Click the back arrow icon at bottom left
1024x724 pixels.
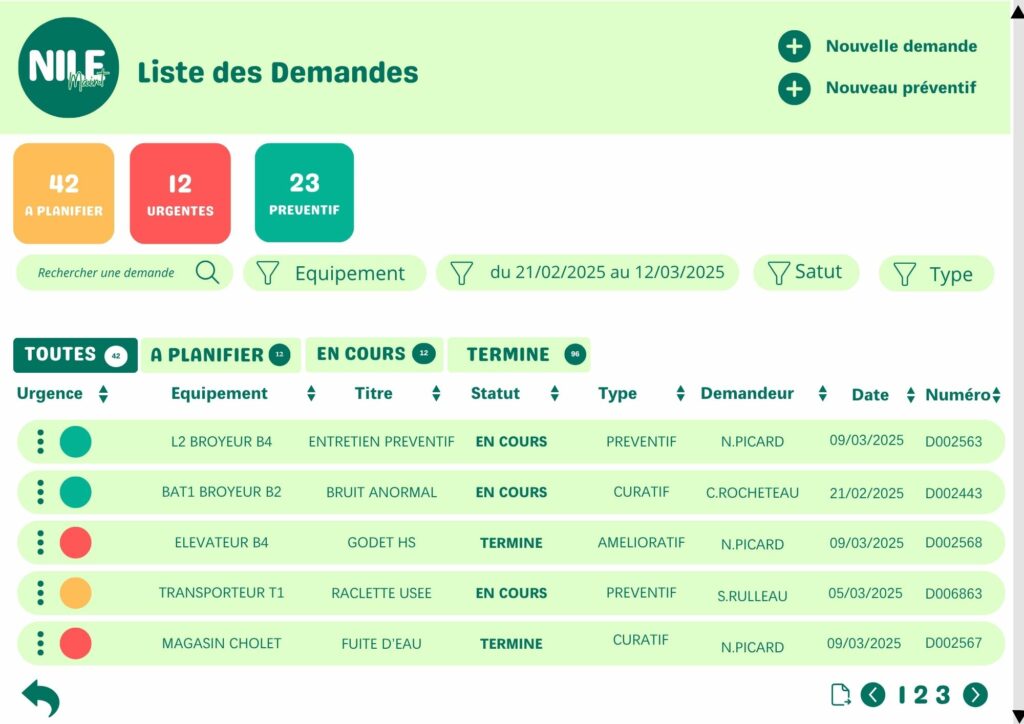click(x=41, y=697)
